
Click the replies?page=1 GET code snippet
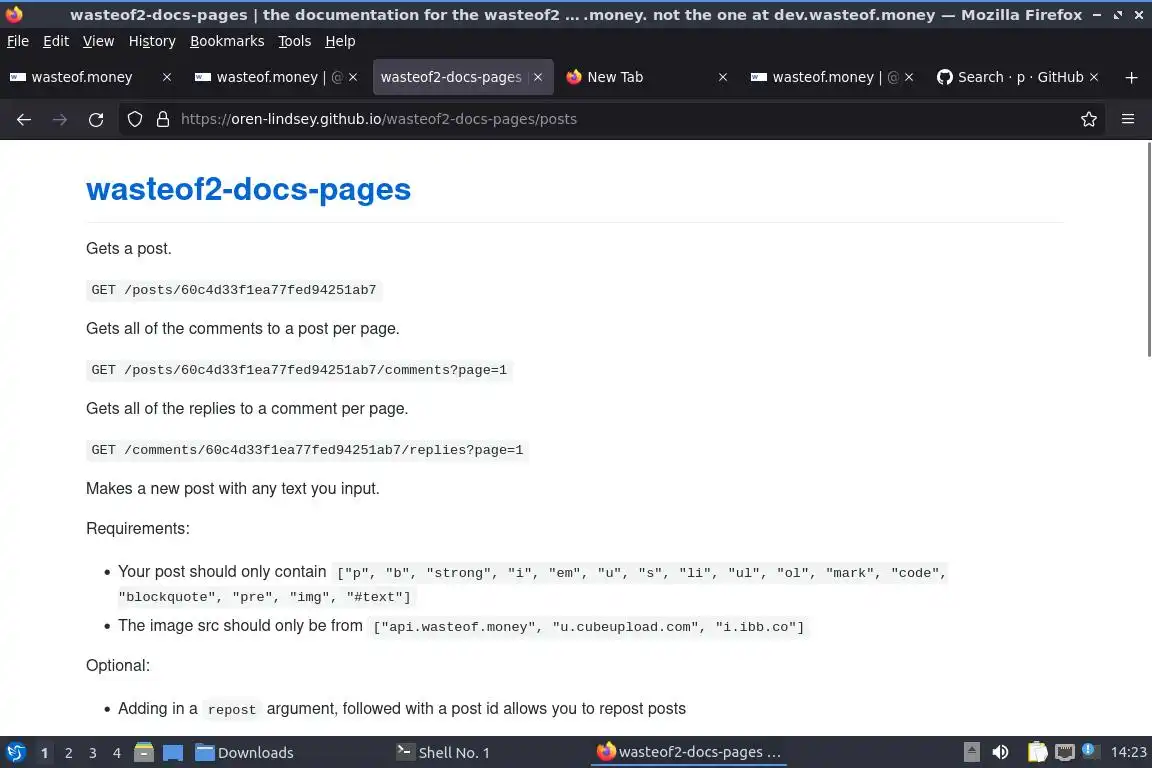coord(307,450)
